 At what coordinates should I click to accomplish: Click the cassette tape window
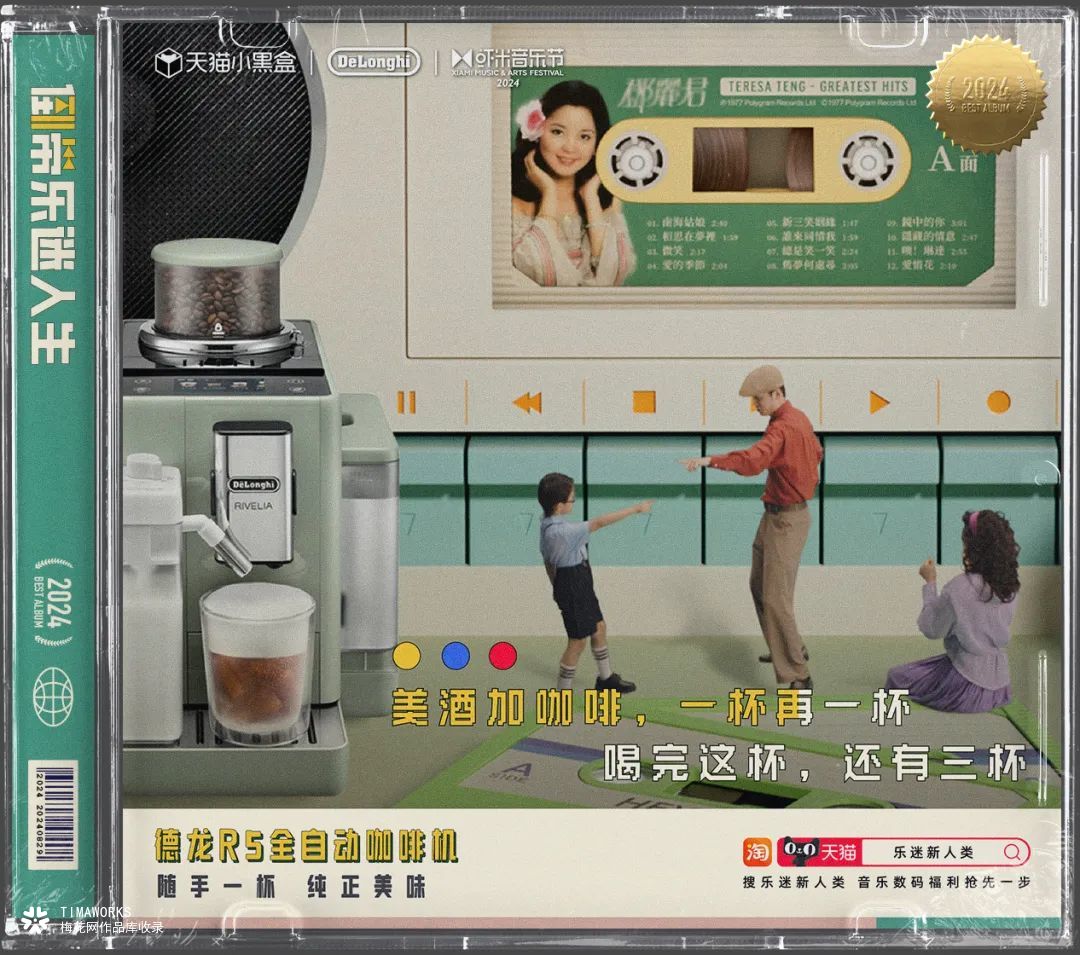[x=752, y=160]
